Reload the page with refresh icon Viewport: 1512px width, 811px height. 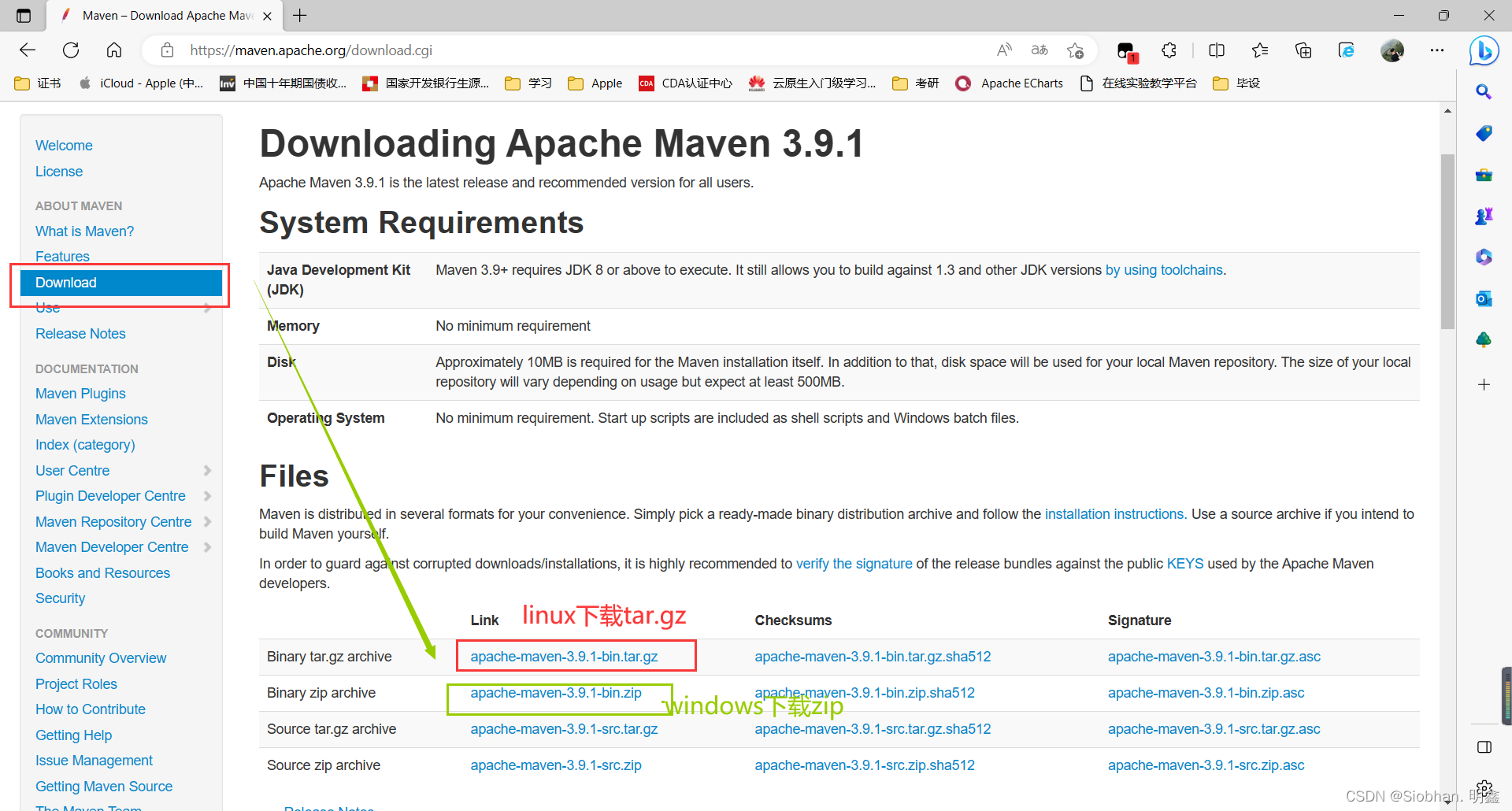(71, 50)
